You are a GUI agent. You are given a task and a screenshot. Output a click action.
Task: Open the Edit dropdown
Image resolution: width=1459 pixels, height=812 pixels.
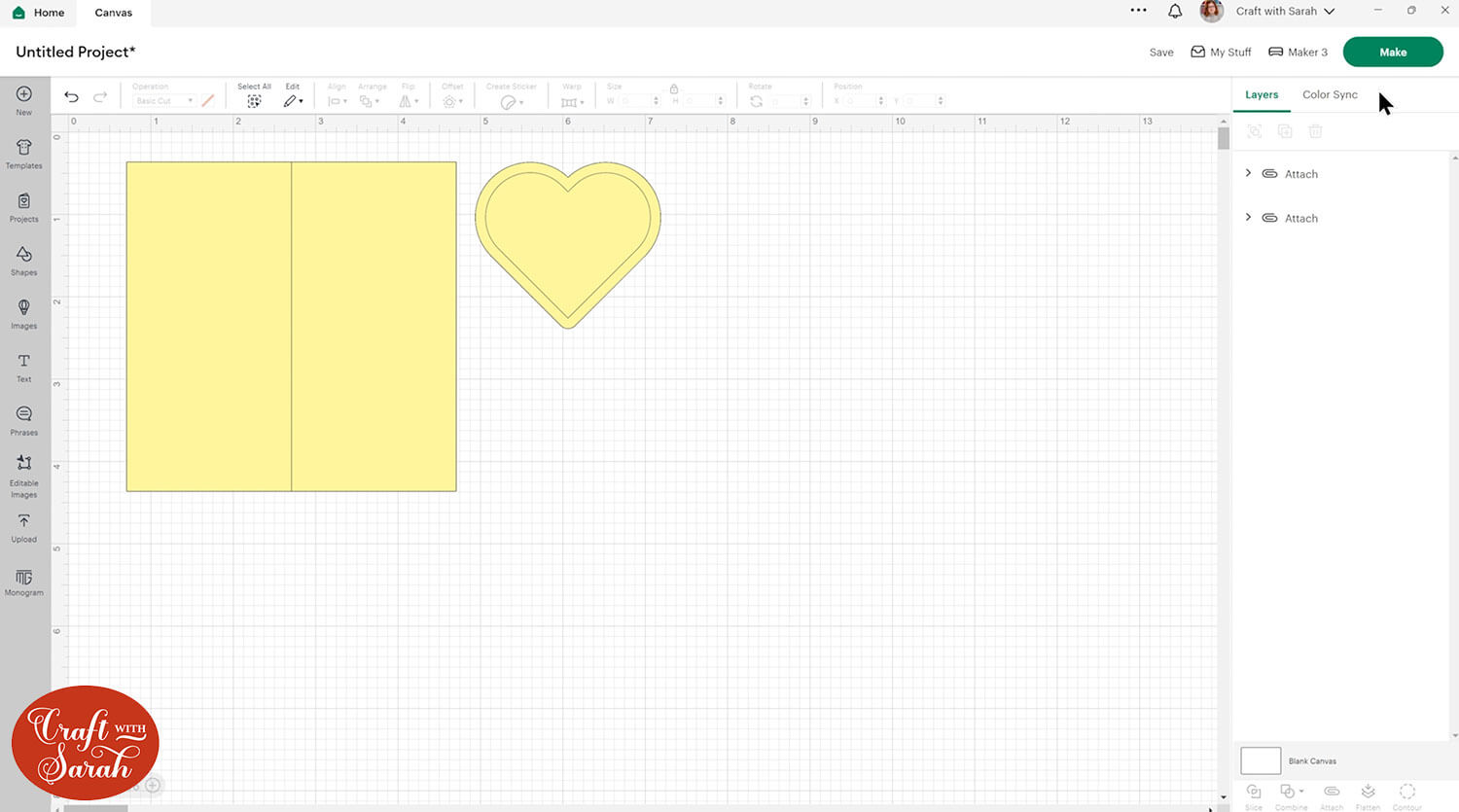[x=293, y=101]
